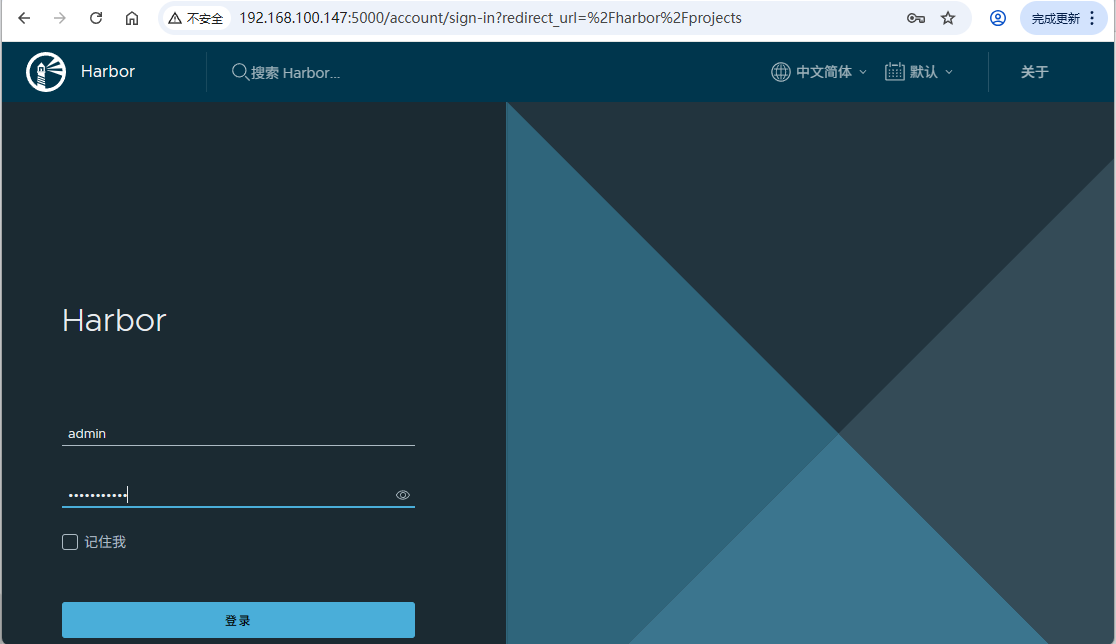This screenshot has width=1116, height=644.
Task: Click the 完成更新 update button
Action: [1056, 19]
